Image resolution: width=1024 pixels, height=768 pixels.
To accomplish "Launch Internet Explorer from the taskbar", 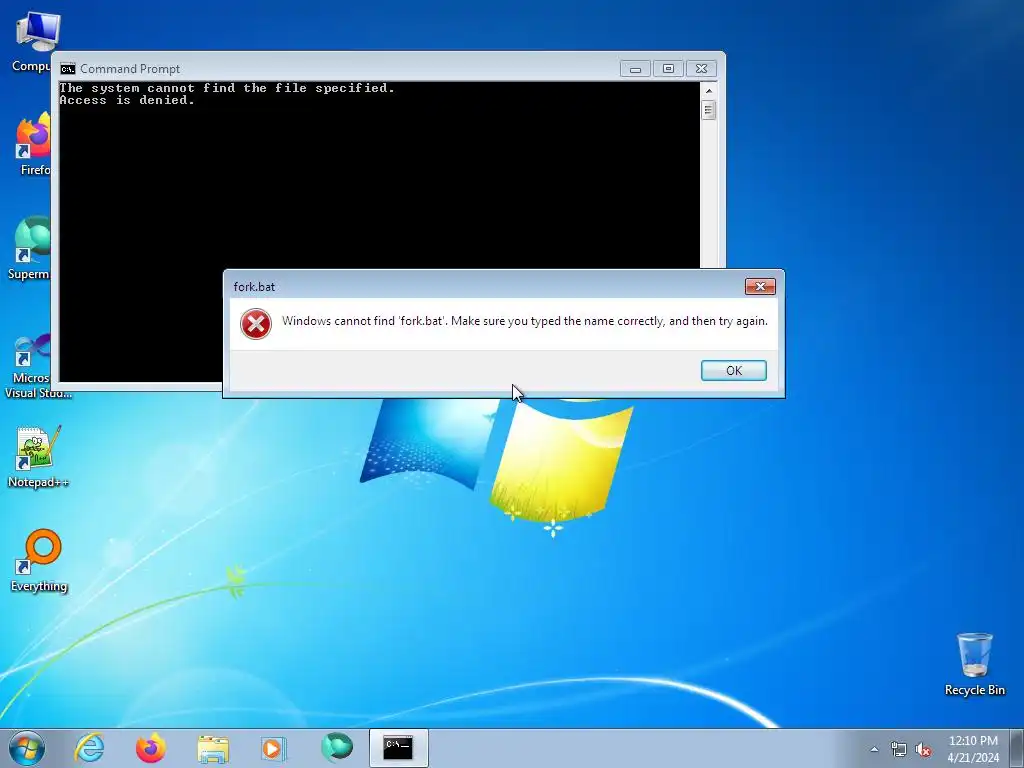I will coord(89,748).
